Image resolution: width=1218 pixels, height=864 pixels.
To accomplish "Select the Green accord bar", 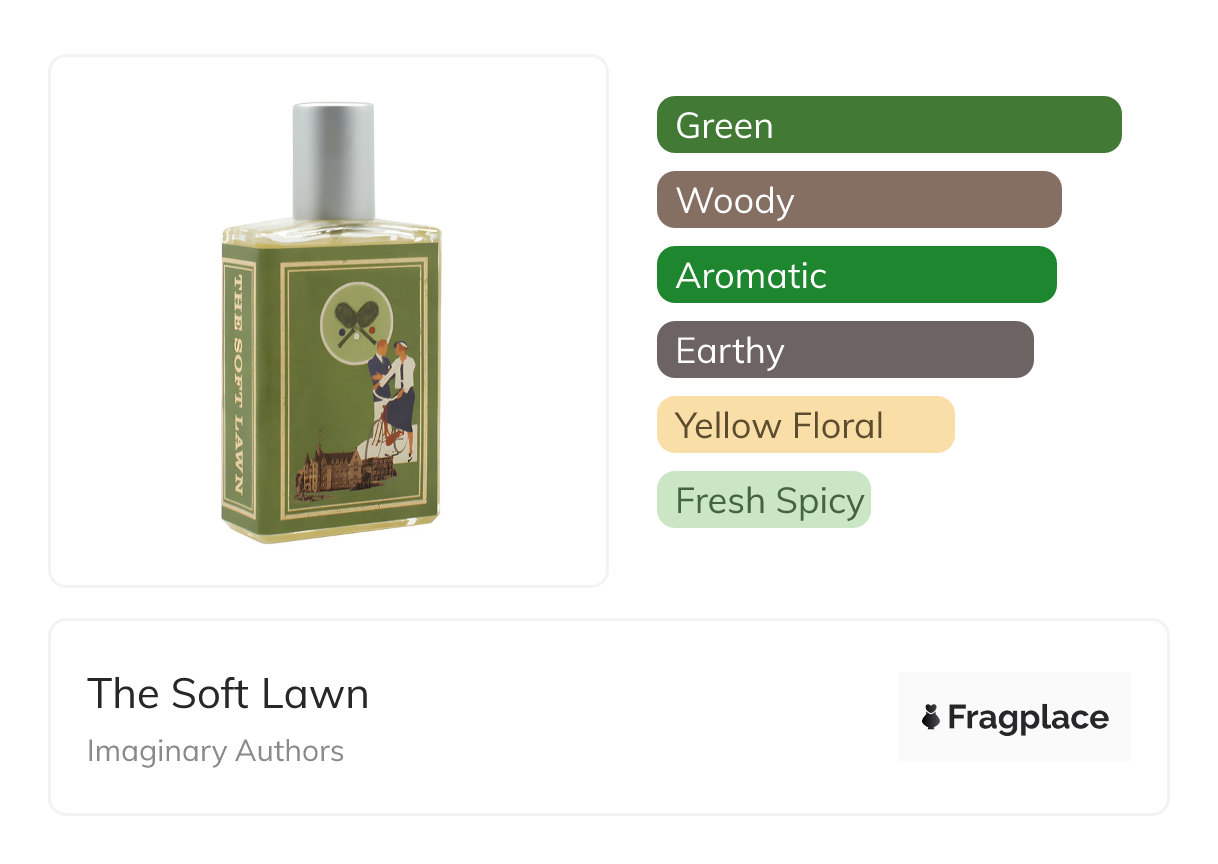I will point(888,125).
